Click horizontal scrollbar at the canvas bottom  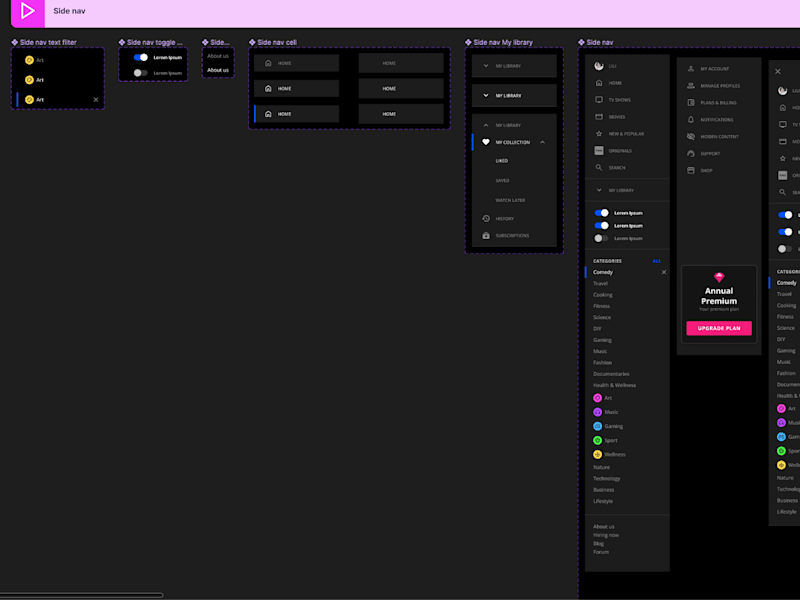coord(82,595)
